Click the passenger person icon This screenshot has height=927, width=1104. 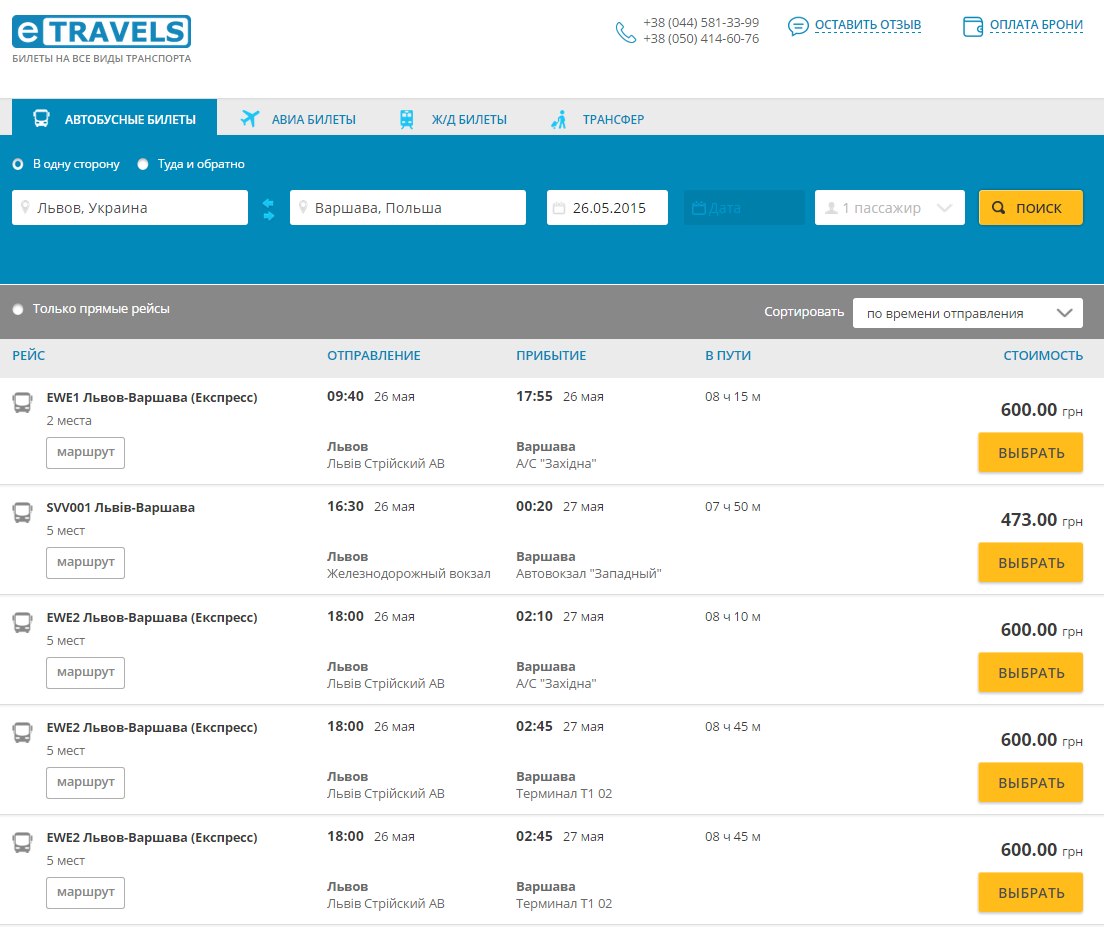[831, 208]
